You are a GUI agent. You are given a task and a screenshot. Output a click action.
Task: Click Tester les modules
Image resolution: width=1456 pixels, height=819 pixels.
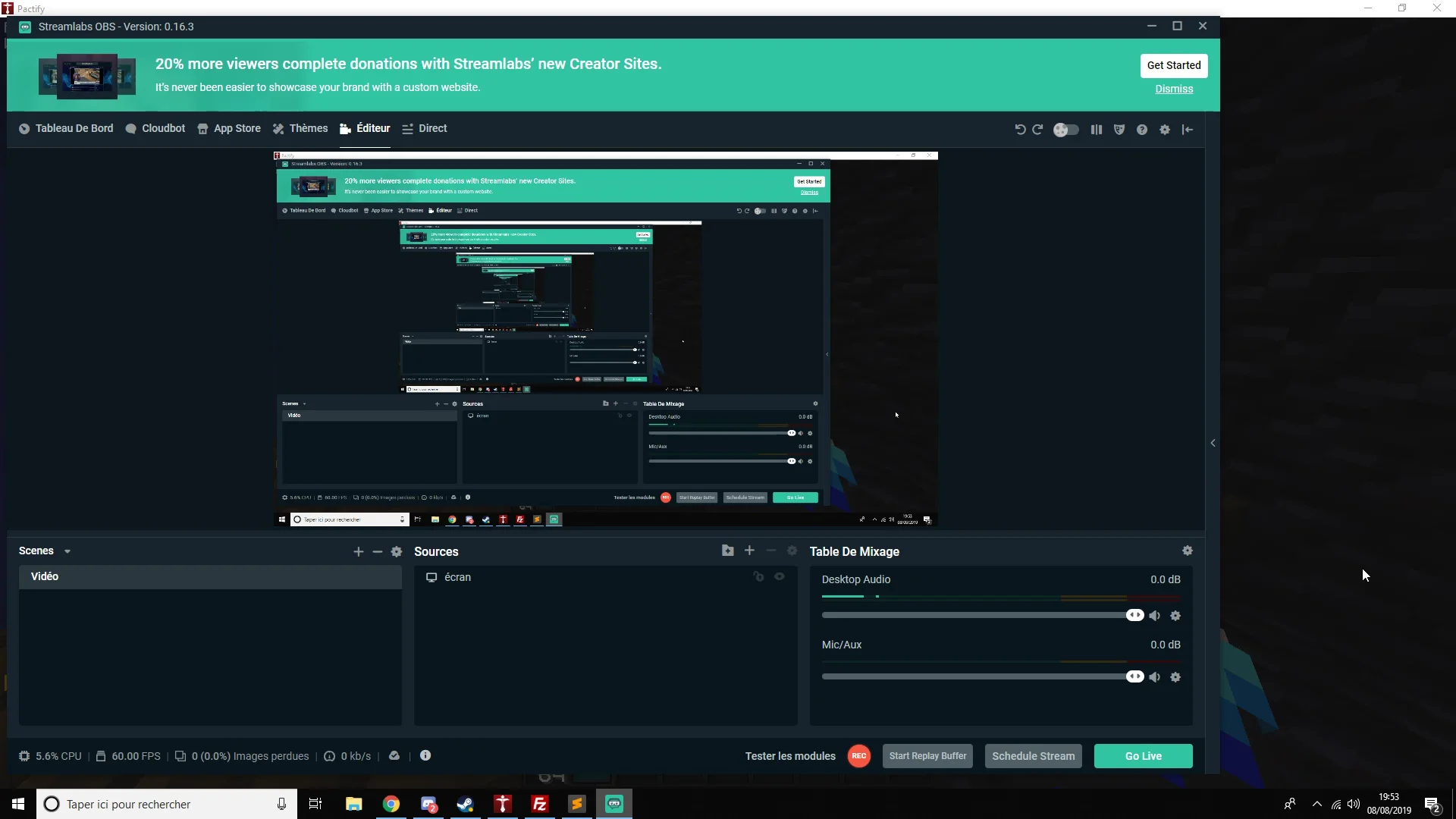790,757
